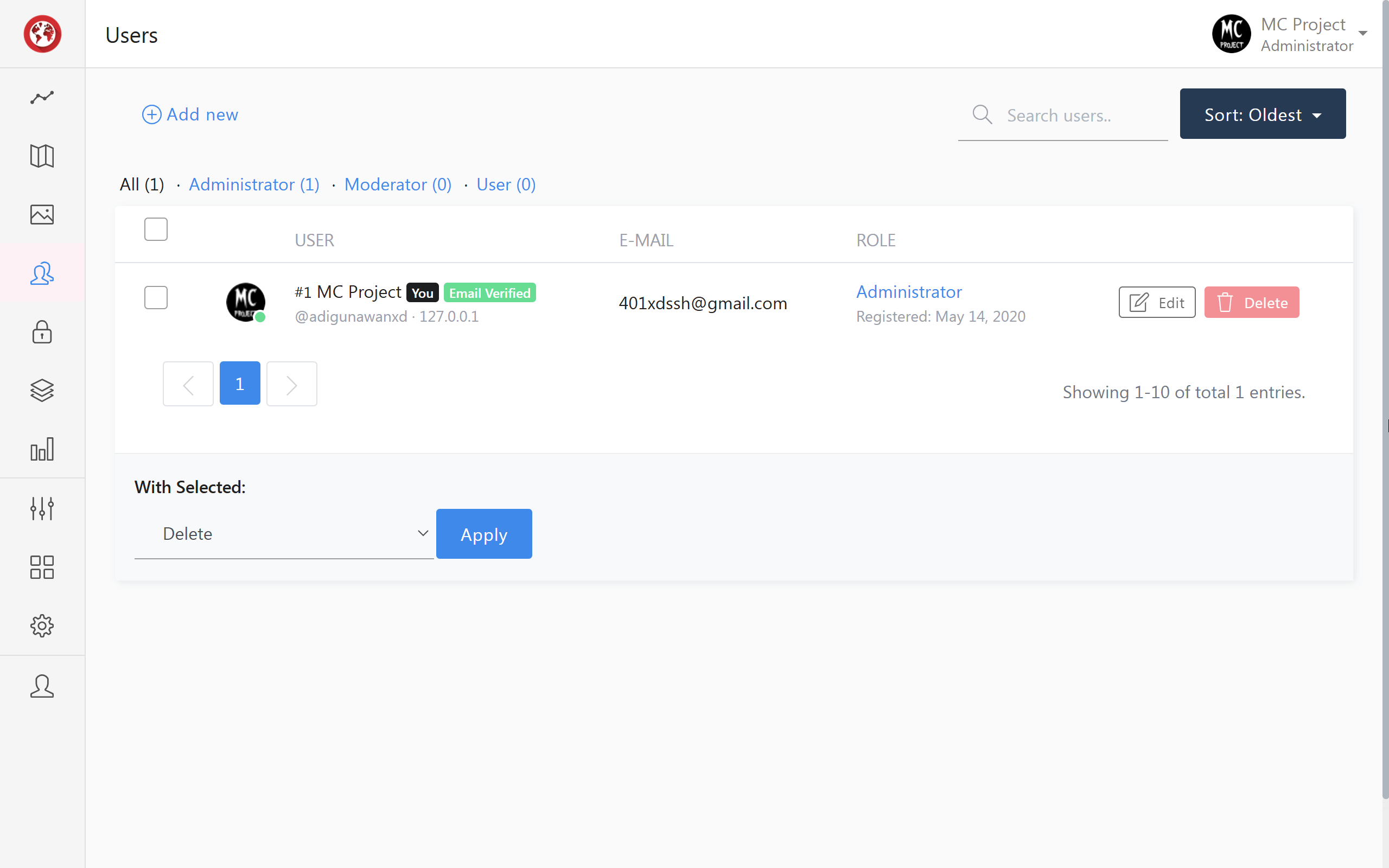Image resolution: width=1389 pixels, height=868 pixels.
Task: Open the layers section in the sidebar
Action: [x=42, y=391]
